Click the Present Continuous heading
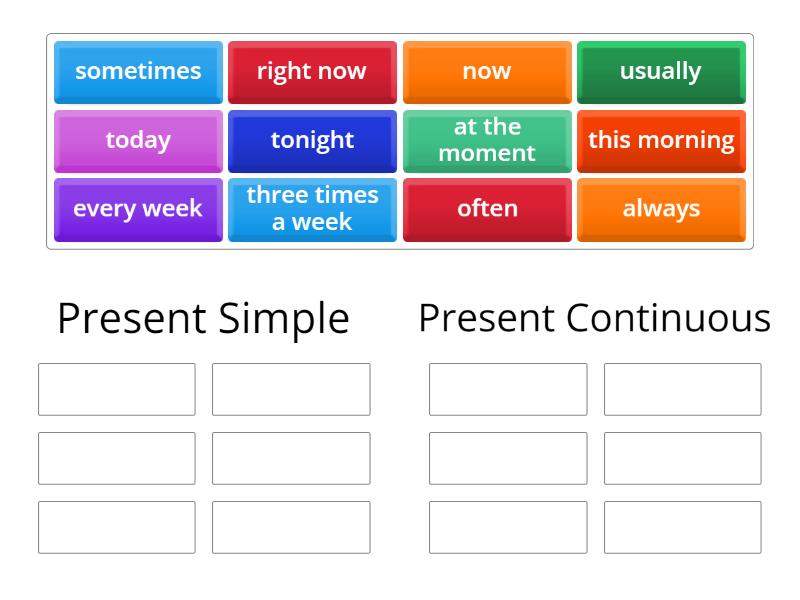800x600 pixels. pyautogui.click(x=595, y=318)
